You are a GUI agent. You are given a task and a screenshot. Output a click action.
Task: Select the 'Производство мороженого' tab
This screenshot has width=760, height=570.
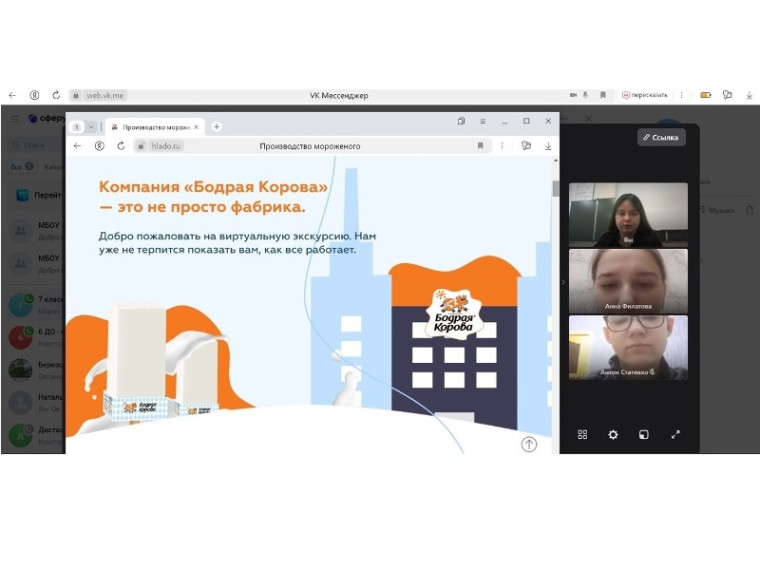click(x=155, y=127)
